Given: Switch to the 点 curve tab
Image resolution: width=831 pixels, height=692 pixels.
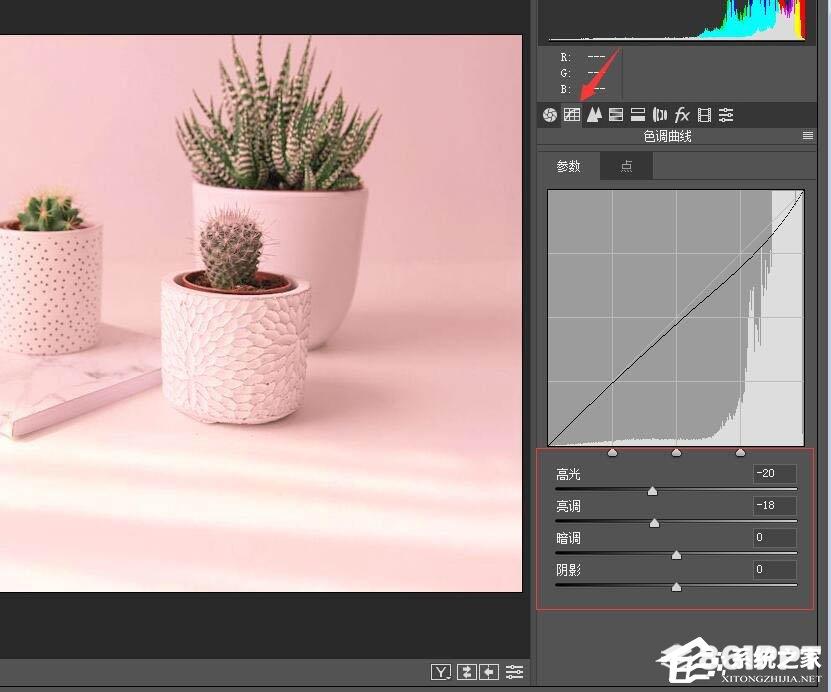Looking at the screenshot, I should tap(626, 166).
